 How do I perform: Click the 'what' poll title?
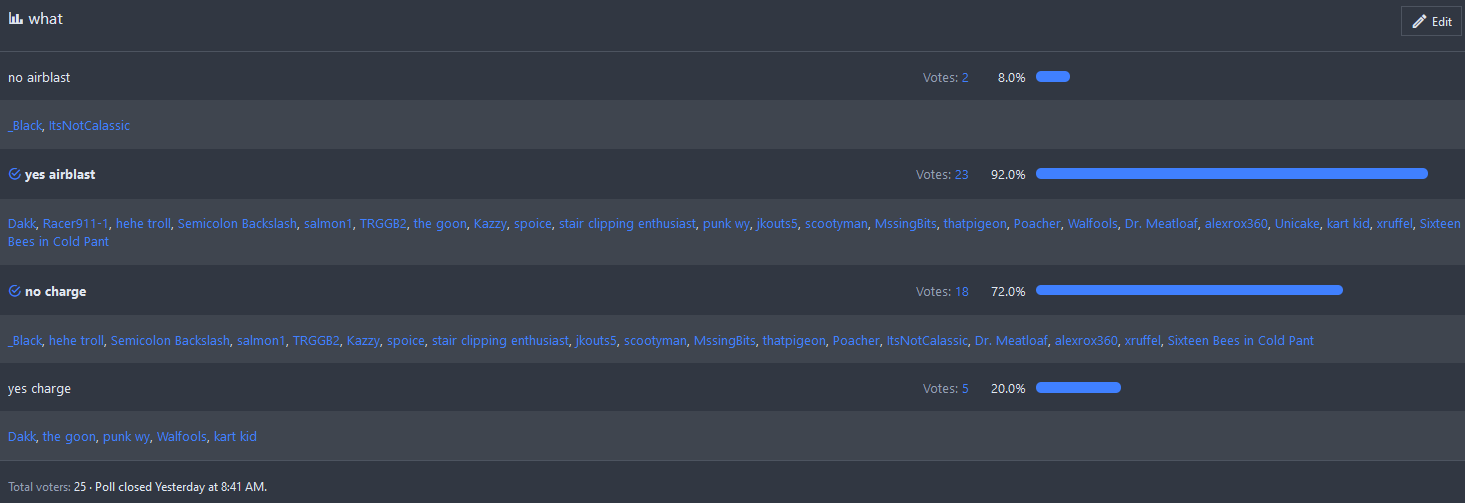(x=45, y=19)
